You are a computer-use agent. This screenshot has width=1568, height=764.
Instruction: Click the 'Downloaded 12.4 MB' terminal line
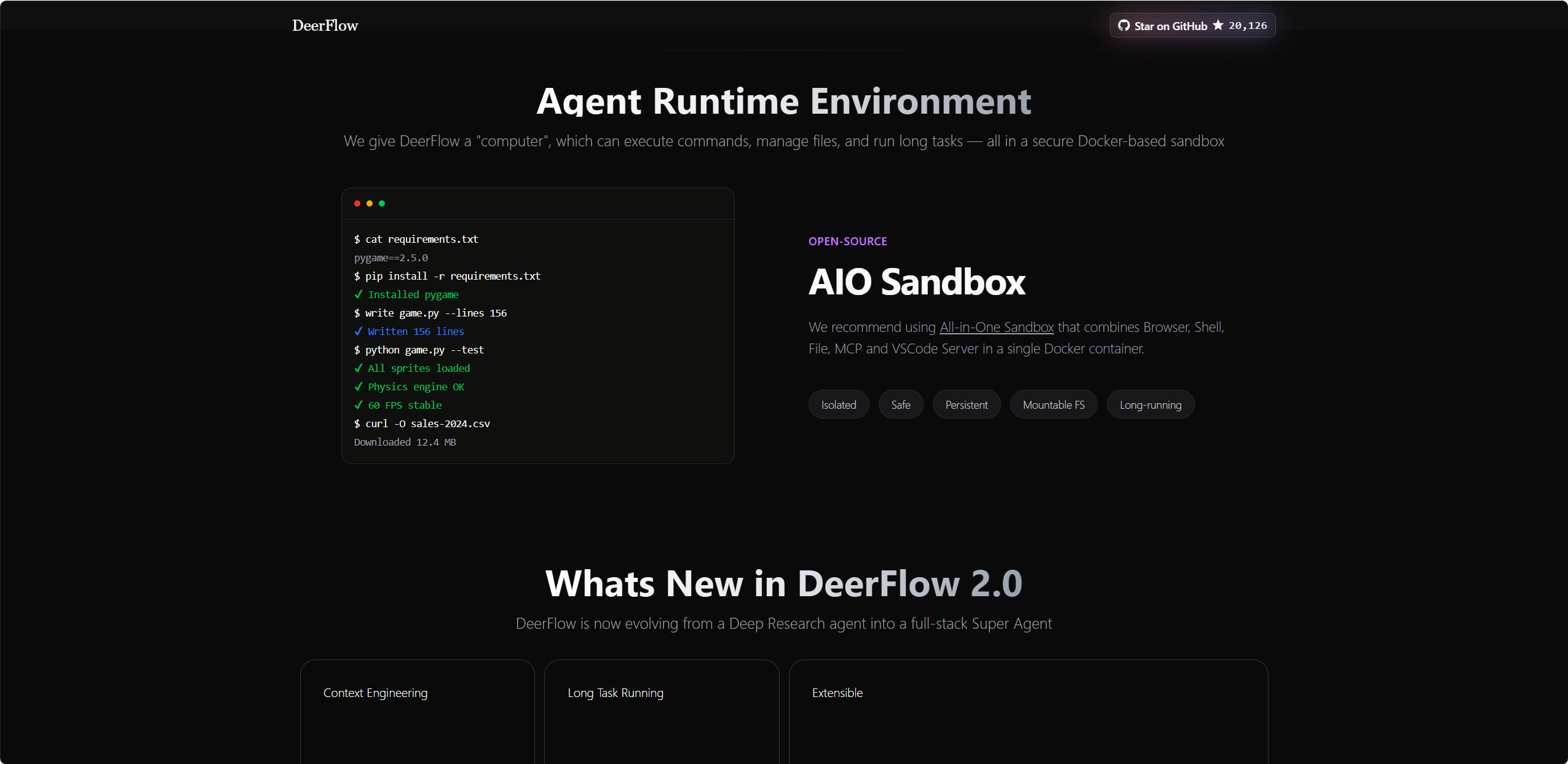click(x=405, y=442)
